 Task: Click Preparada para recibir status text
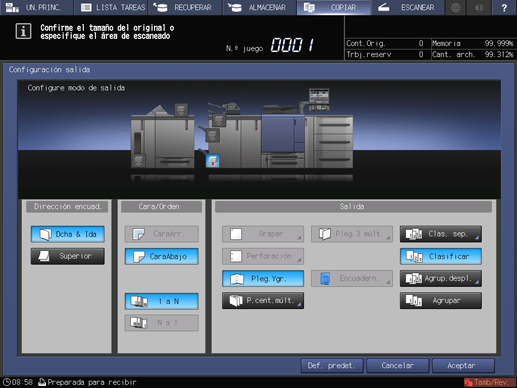(92, 382)
